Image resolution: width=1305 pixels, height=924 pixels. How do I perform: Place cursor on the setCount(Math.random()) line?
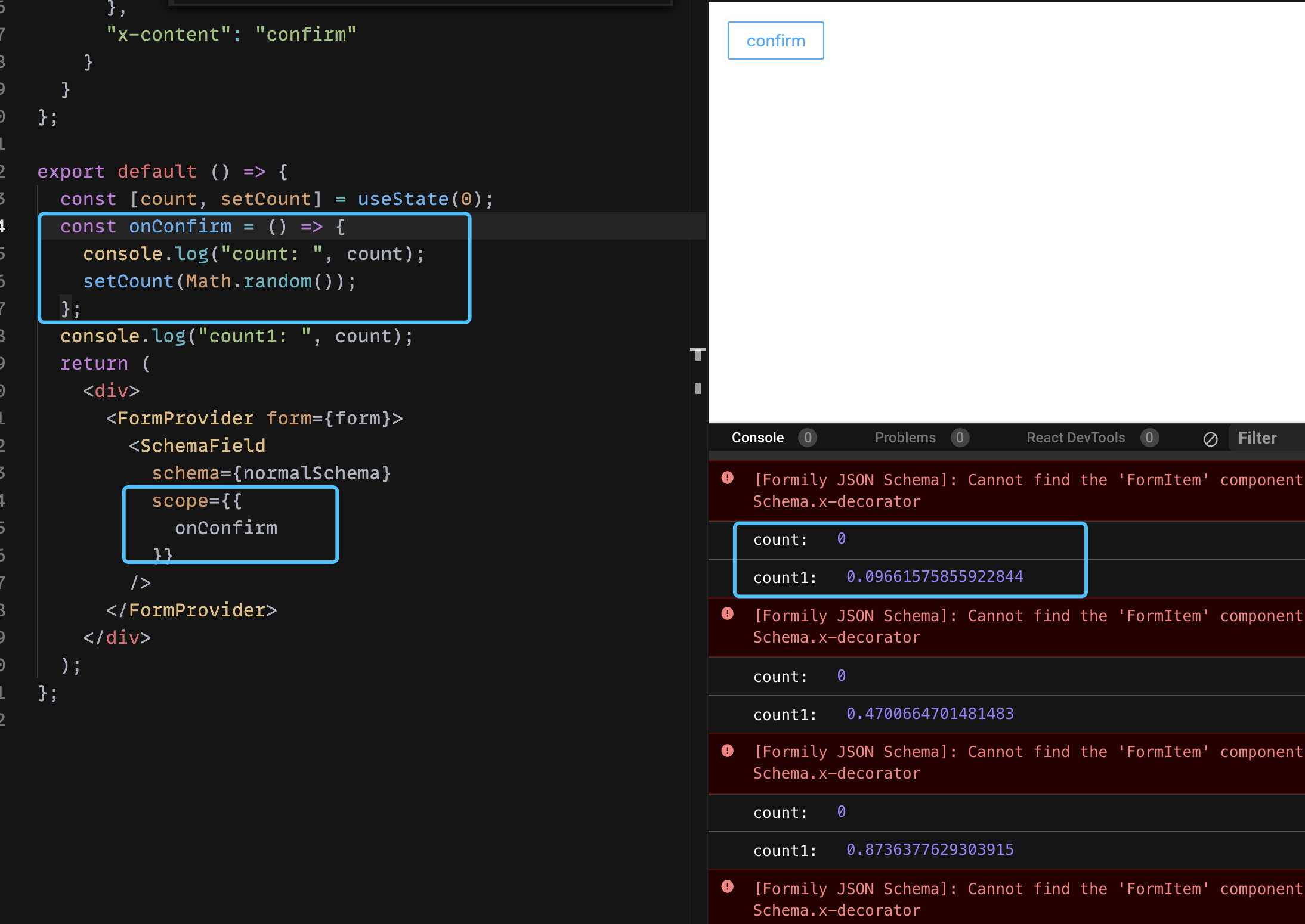click(x=219, y=281)
